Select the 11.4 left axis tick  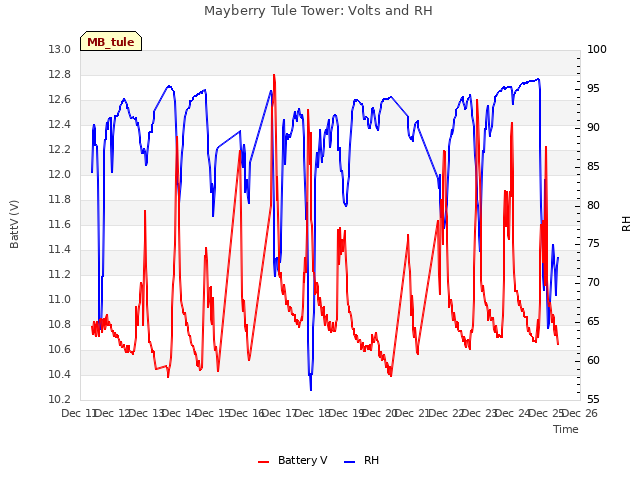click(60, 249)
